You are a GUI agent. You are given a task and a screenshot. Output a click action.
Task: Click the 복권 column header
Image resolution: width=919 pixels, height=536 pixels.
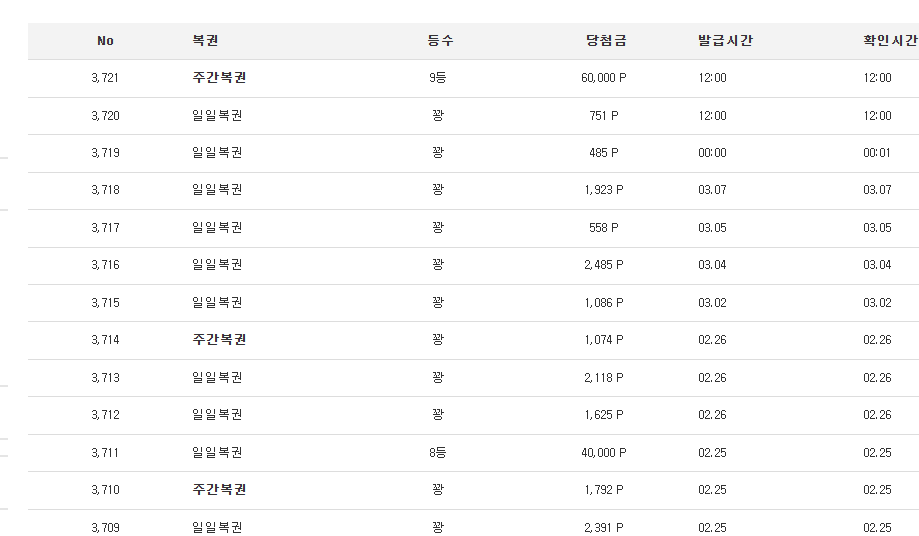205,40
